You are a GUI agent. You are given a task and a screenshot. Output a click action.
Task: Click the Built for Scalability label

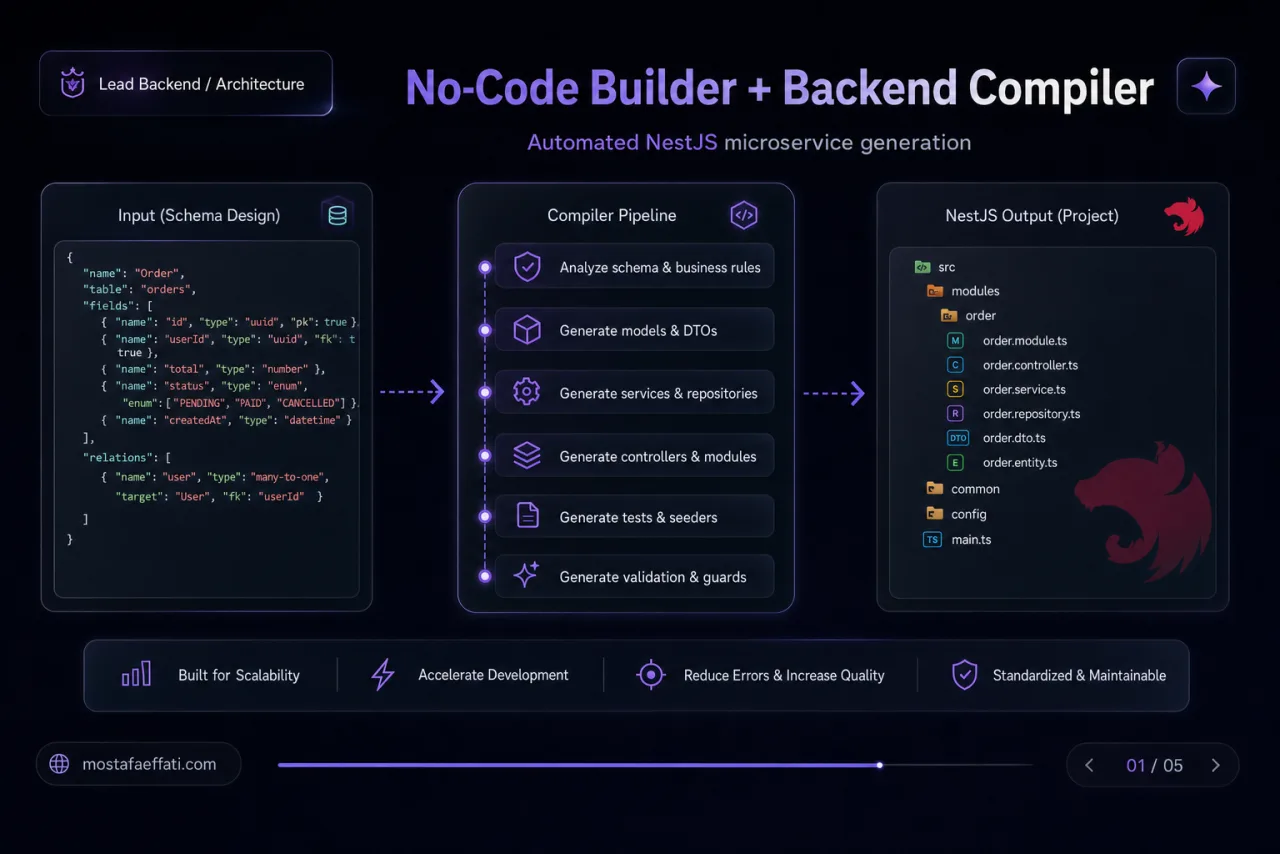click(x=239, y=675)
